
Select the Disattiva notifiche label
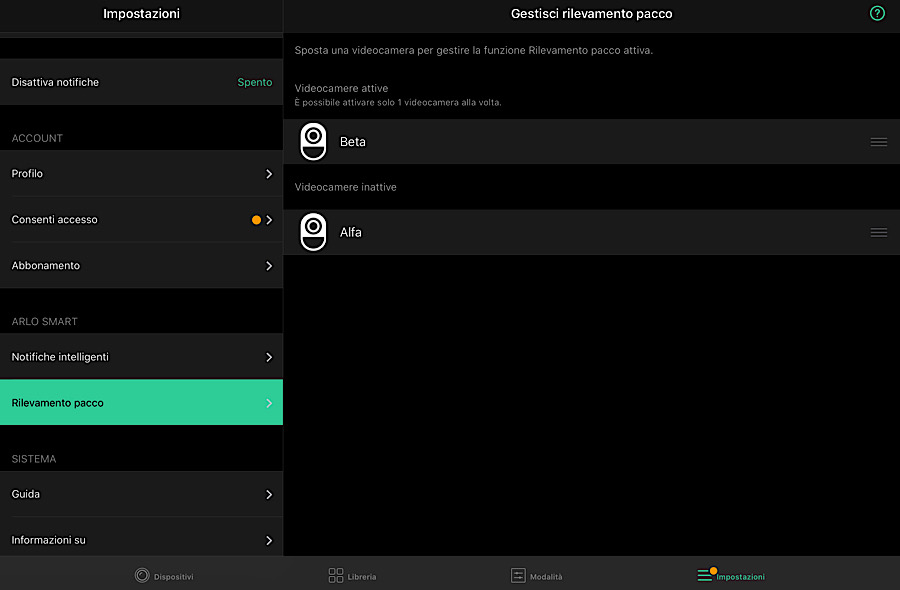[x=55, y=82]
